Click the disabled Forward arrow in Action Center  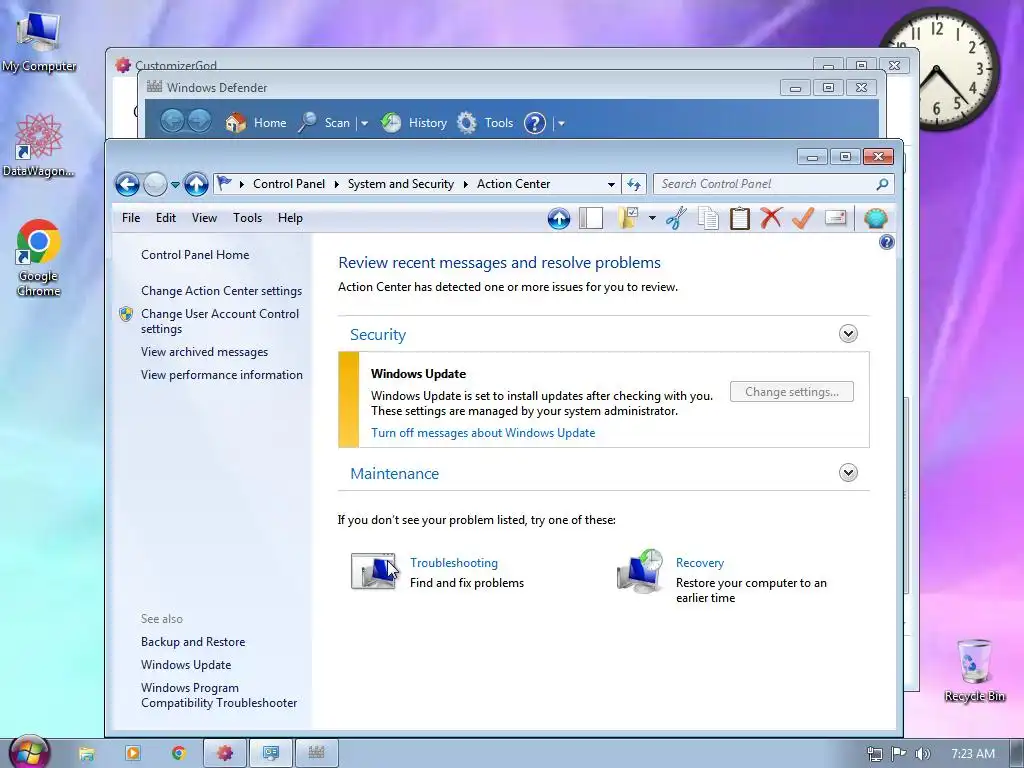point(155,184)
